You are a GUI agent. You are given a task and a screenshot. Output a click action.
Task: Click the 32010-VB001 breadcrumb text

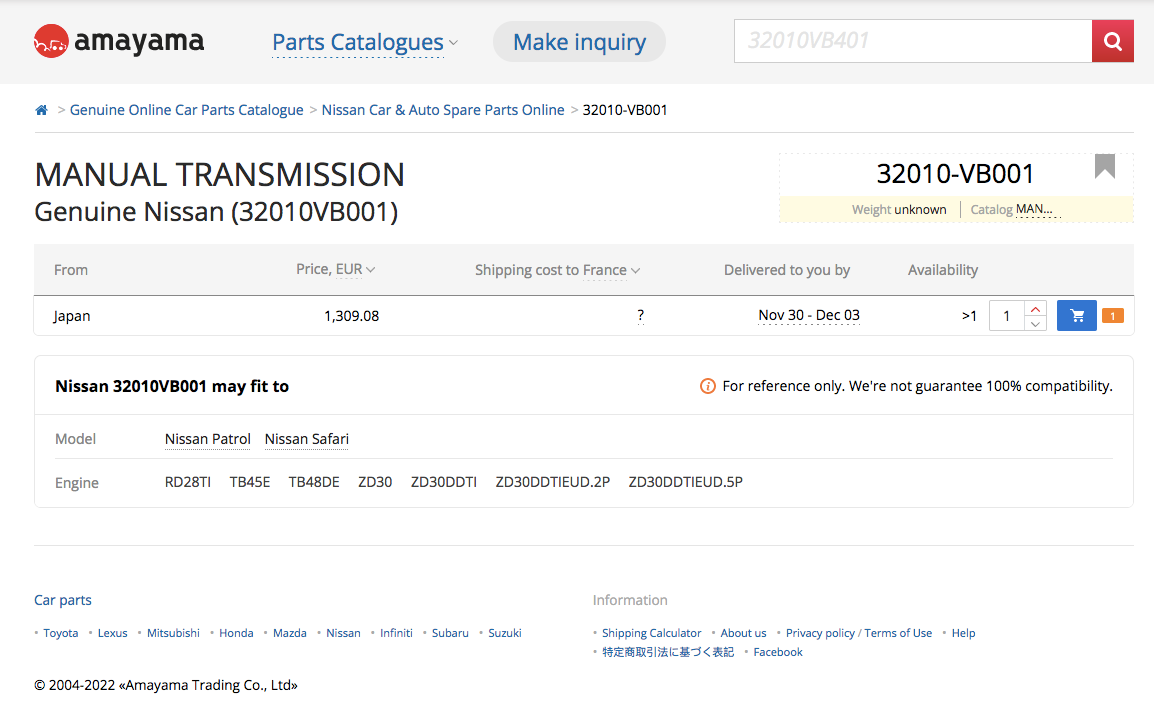pyautogui.click(x=625, y=110)
